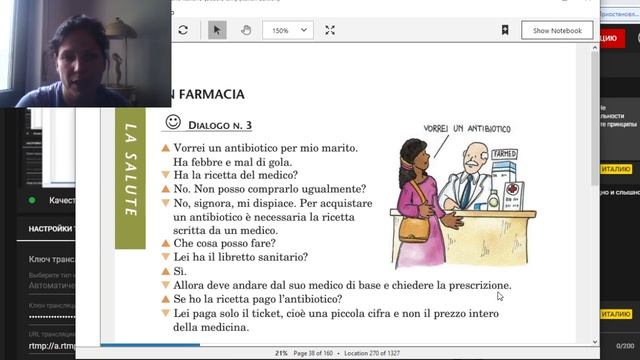The width and height of the screenshot is (640, 360).
Task: Click 'Page 38 of 160' in status bar
Action: (x=313, y=353)
